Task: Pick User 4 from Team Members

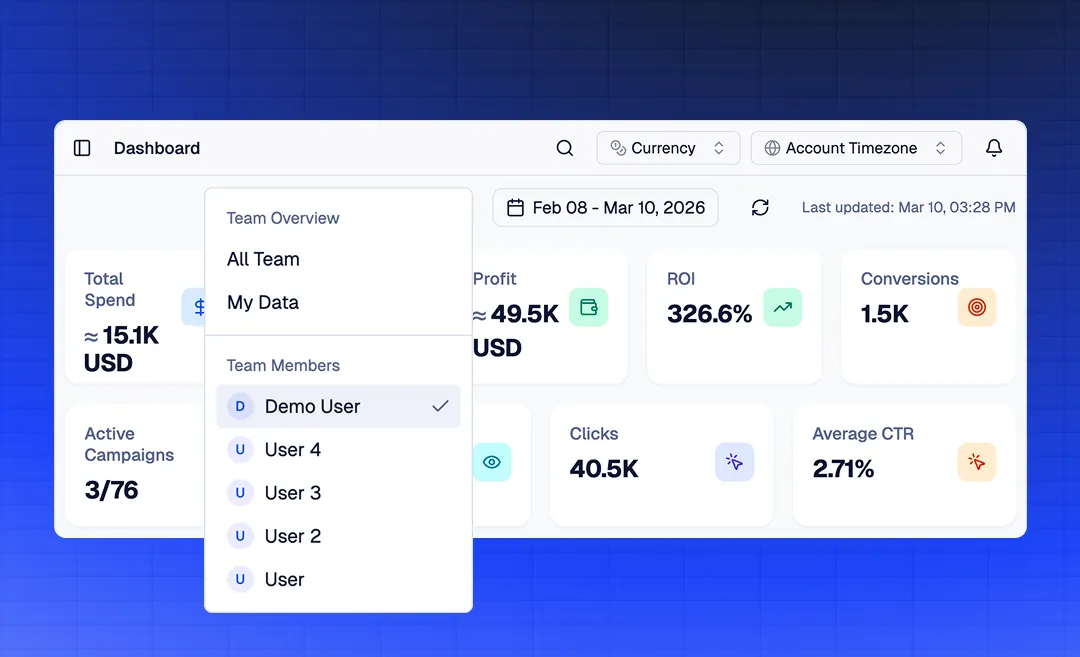Action: (x=293, y=449)
